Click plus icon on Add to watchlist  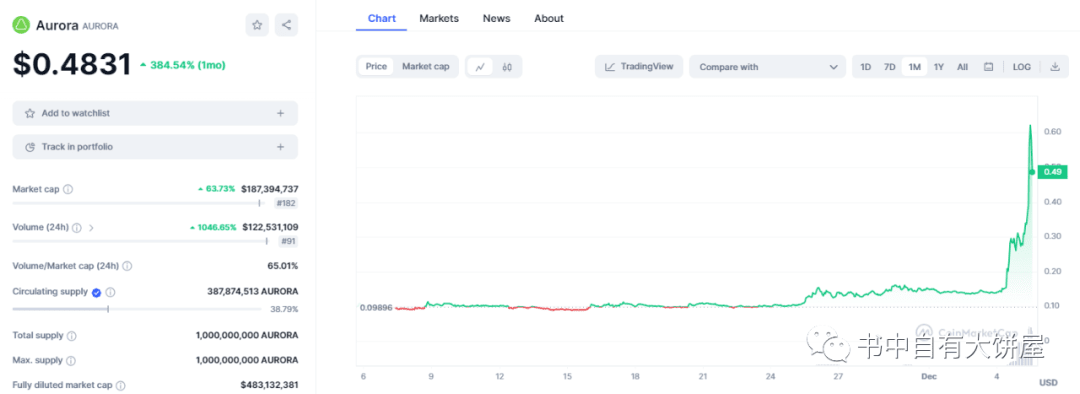pos(280,113)
